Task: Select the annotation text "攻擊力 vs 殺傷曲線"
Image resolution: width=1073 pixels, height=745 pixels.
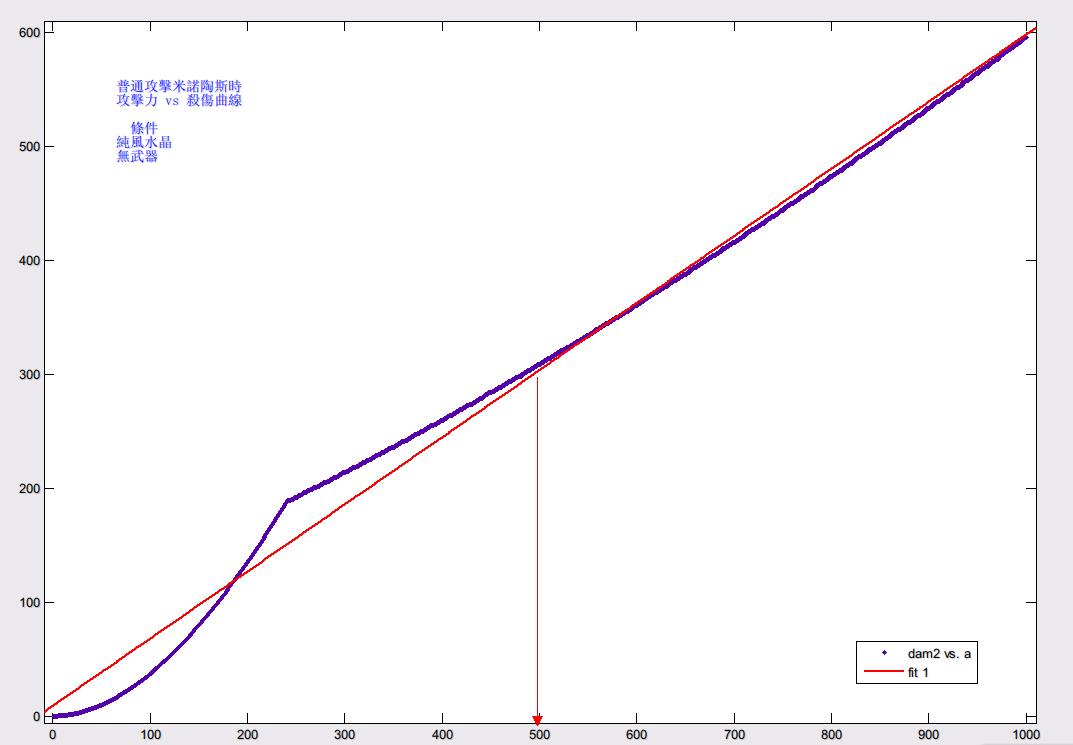Action: pos(179,101)
